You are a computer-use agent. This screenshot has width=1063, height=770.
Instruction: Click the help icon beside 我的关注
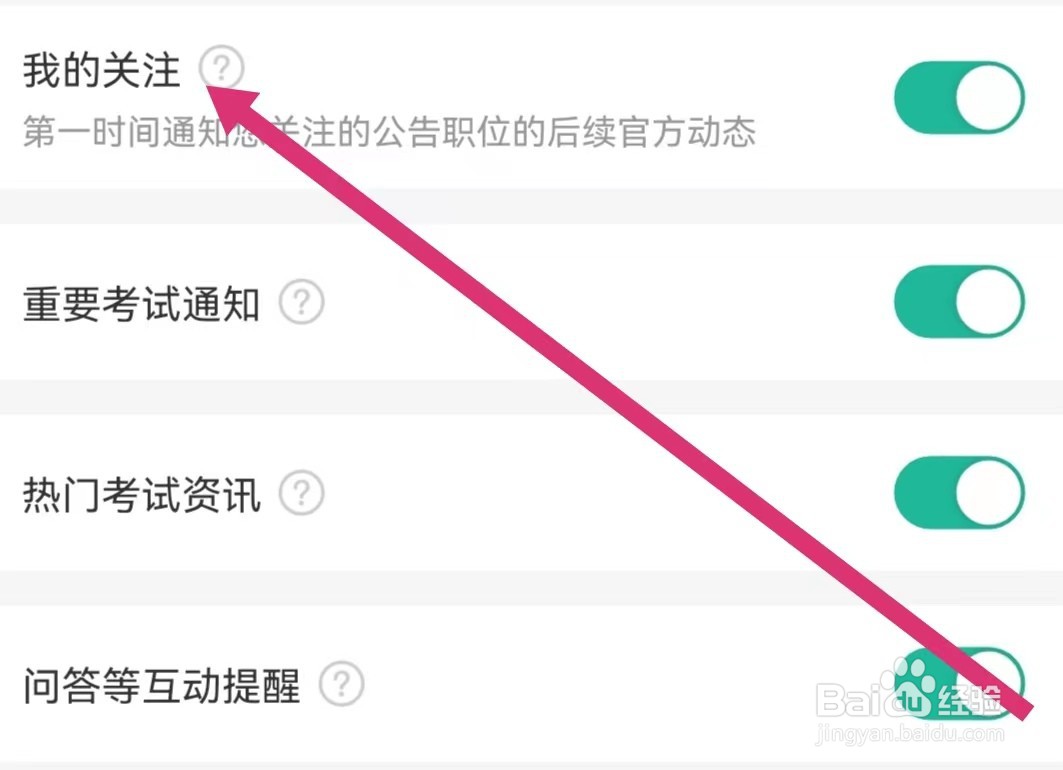(x=222, y=67)
